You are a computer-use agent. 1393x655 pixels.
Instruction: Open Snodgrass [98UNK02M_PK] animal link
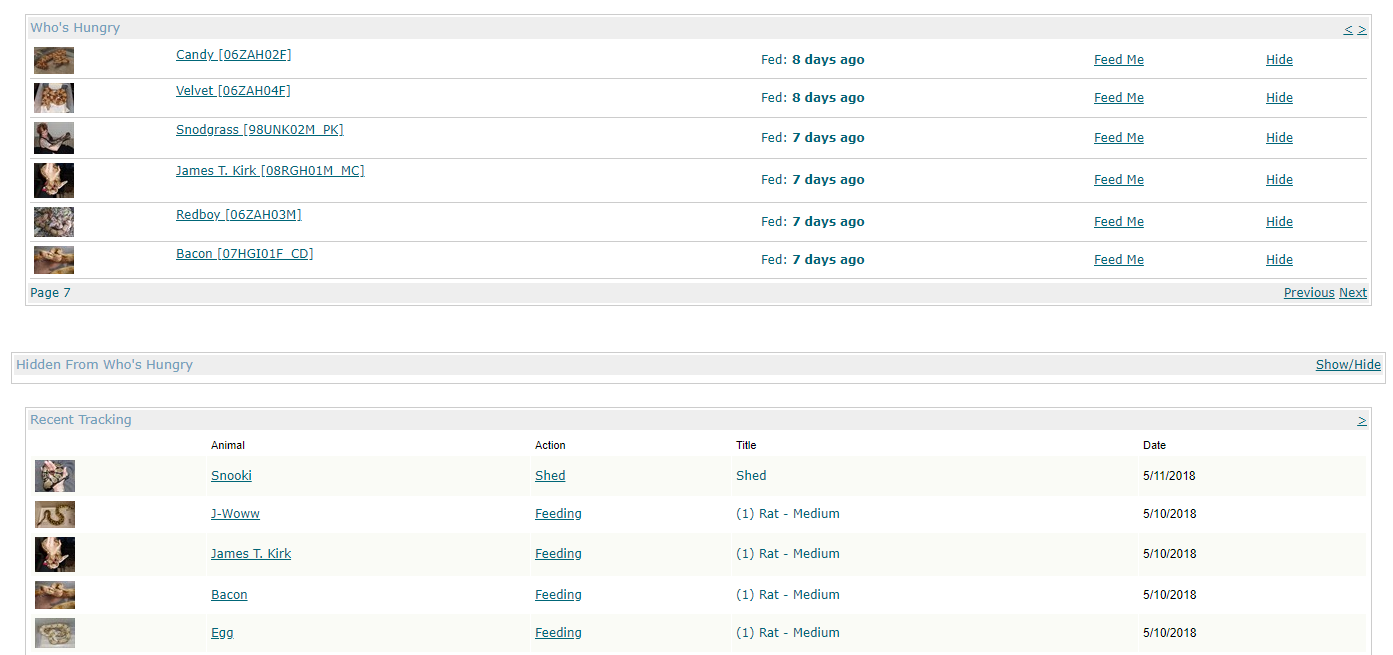click(259, 130)
